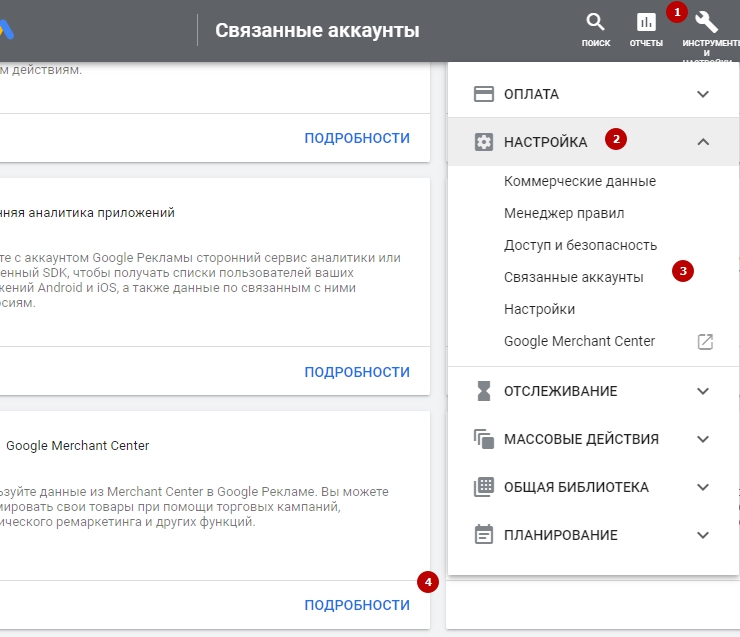Select Коммерческие данные menu item
This screenshot has width=740, height=637.
(580, 181)
